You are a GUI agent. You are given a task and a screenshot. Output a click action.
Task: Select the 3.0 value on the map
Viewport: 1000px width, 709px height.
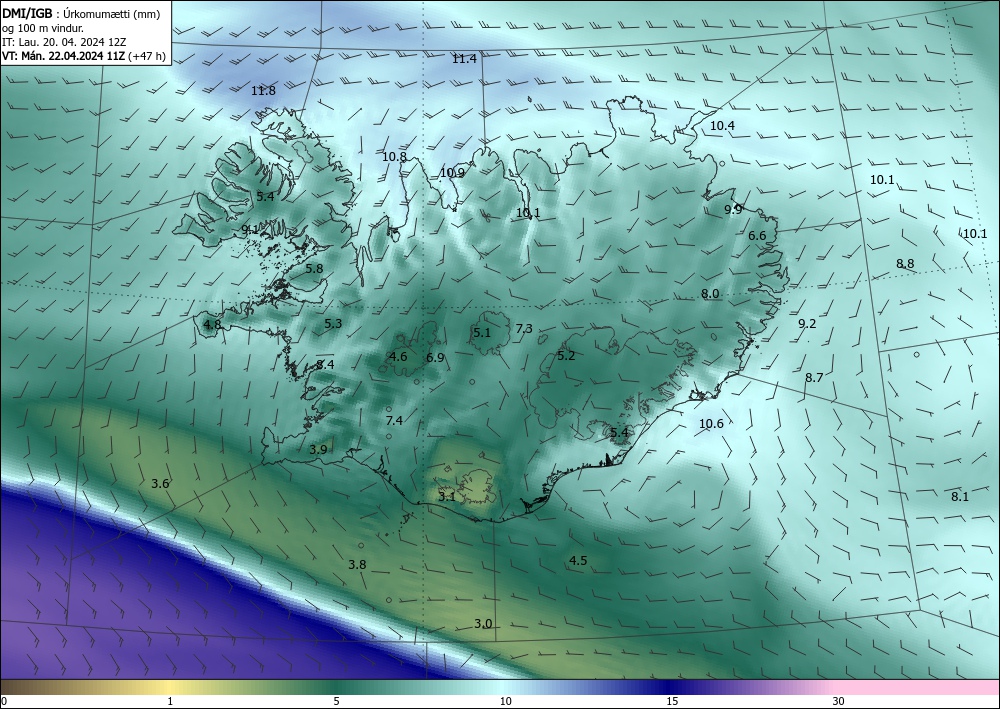pyautogui.click(x=483, y=623)
